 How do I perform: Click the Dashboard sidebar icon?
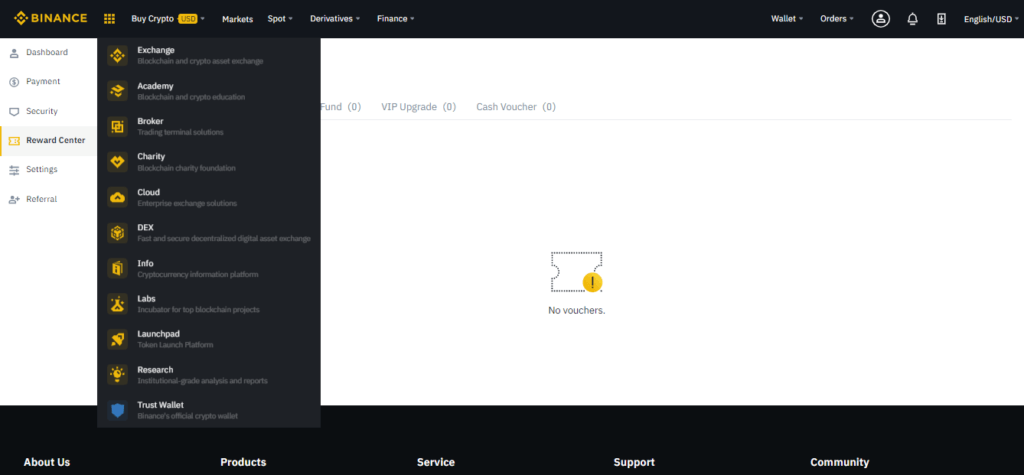pyautogui.click(x=14, y=52)
